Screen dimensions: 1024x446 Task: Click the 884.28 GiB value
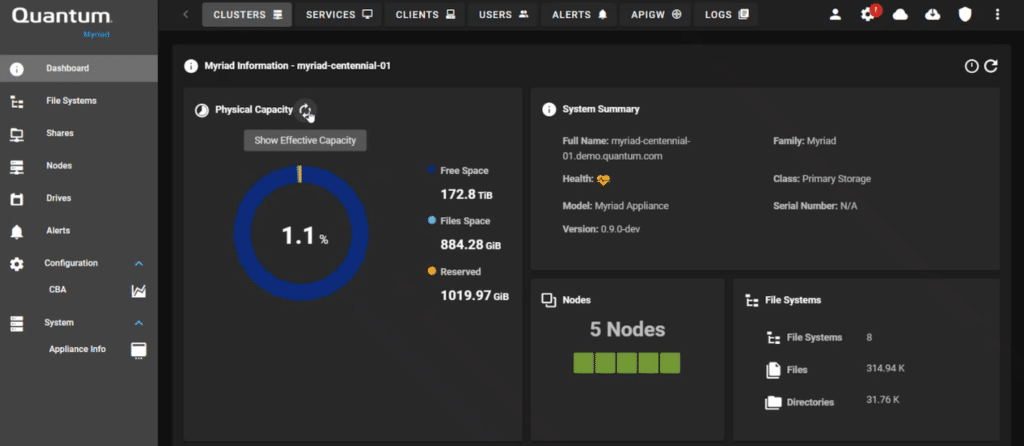tap(471, 246)
